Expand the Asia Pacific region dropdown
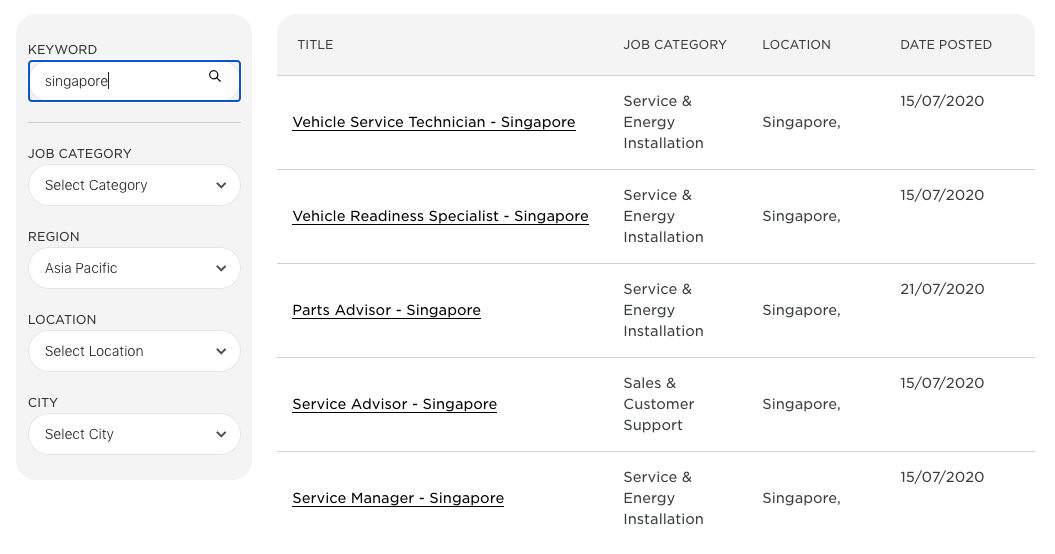The height and width of the screenshot is (554, 1055). click(134, 268)
